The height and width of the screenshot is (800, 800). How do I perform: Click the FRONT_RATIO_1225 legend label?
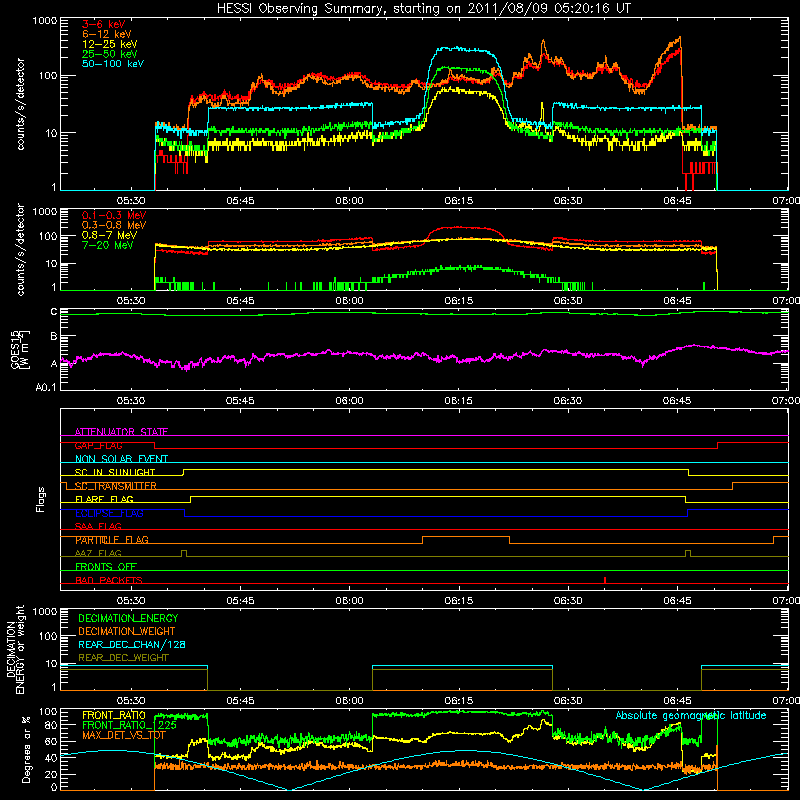(129, 725)
